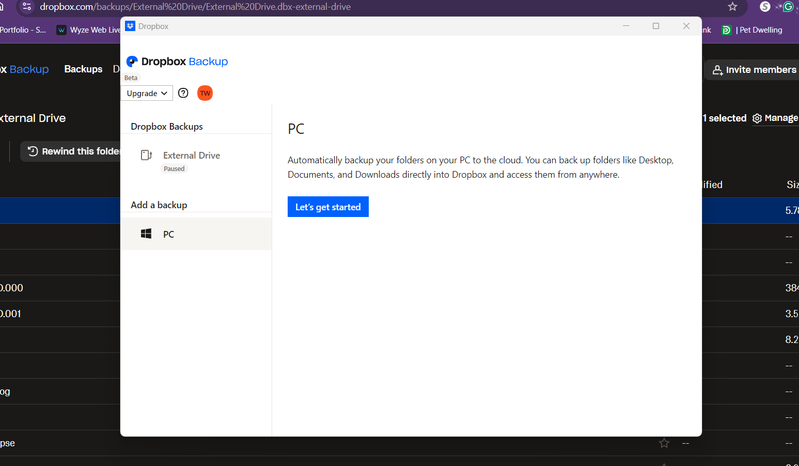Screen dimensions: 799x466
Task: Click the Invite members button
Action: click(752, 69)
